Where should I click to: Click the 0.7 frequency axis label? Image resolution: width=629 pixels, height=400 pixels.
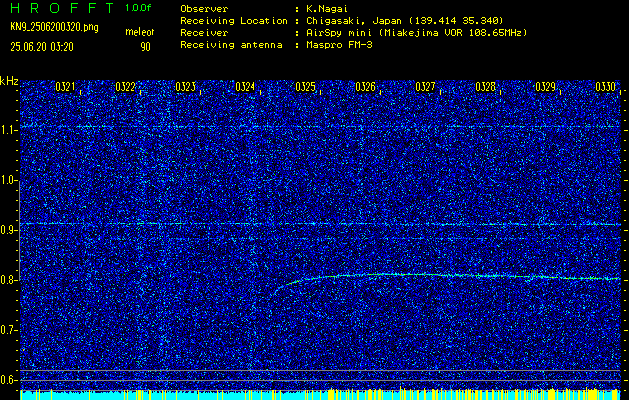point(8,330)
